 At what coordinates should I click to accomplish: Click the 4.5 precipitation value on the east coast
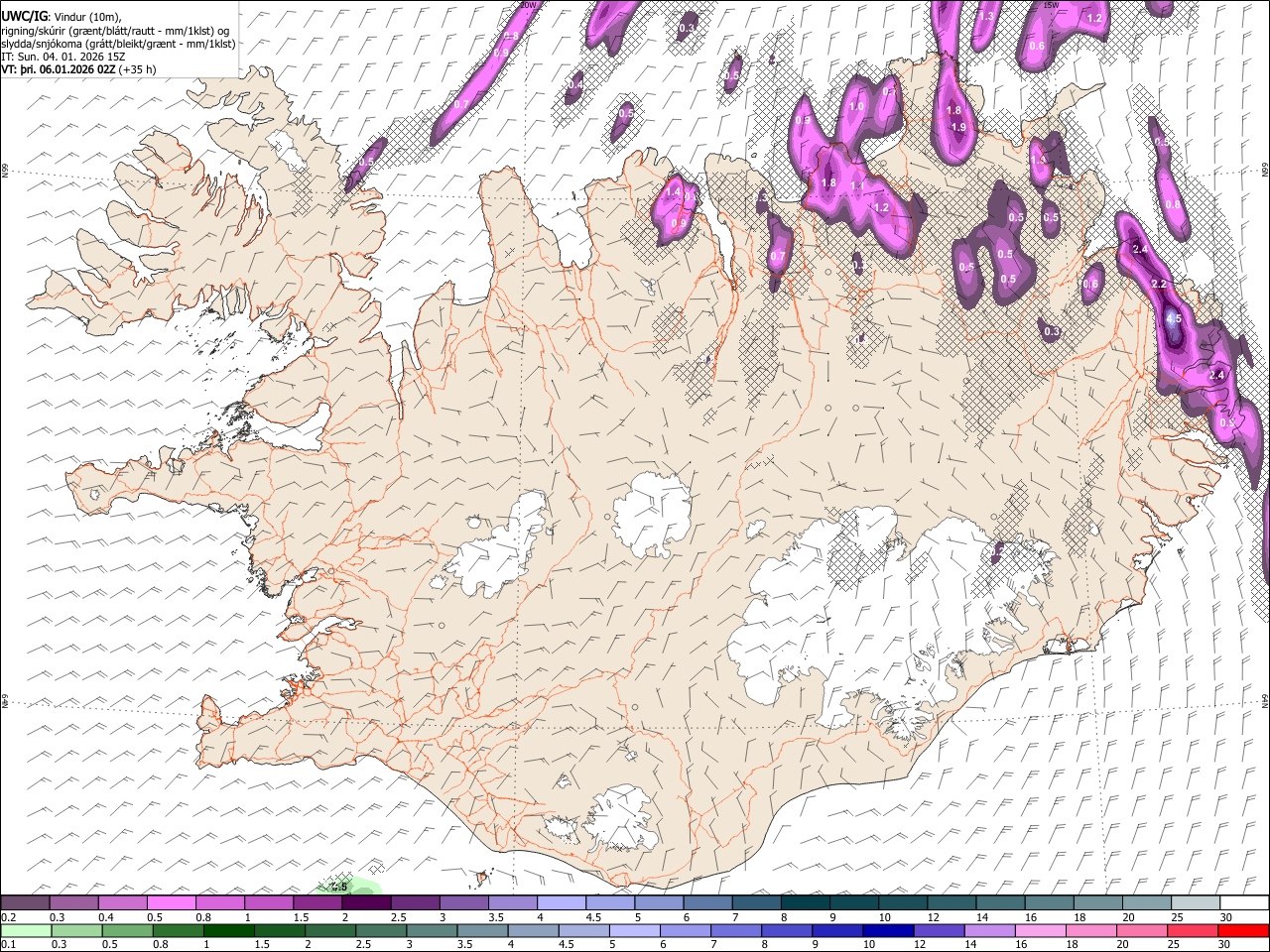coord(1174,319)
